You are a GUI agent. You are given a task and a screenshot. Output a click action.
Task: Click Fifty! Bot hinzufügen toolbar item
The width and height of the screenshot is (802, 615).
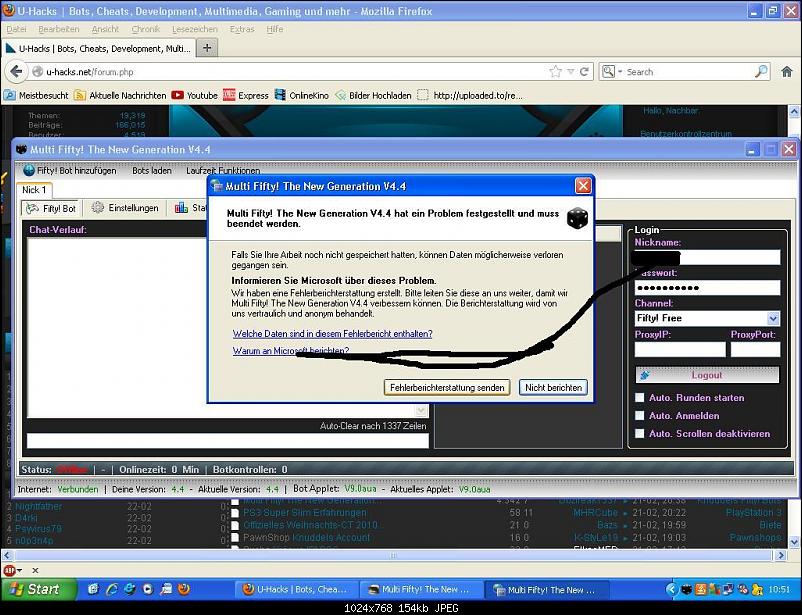pos(70,170)
